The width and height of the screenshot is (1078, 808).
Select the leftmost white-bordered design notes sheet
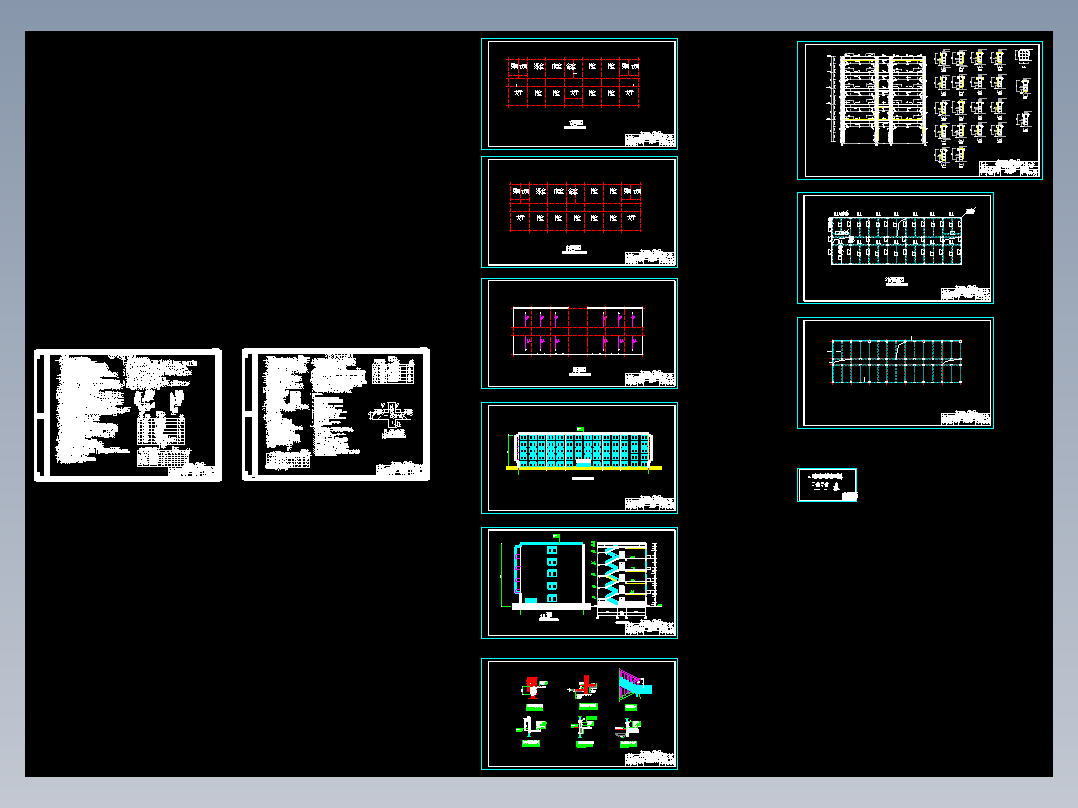click(x=129, y=415)
